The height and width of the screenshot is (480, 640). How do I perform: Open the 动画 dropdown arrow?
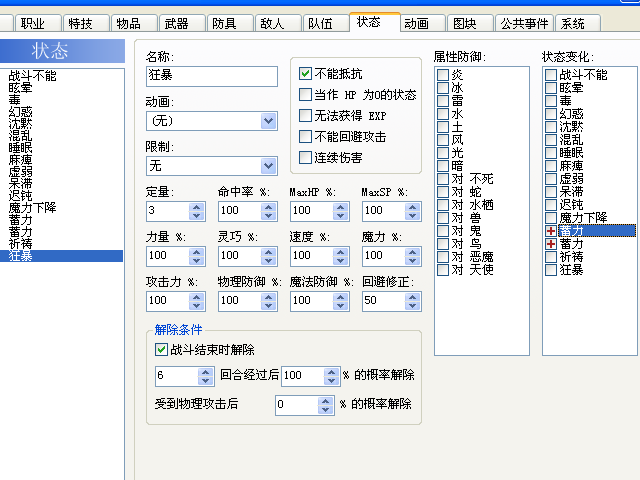coord(269,121)
